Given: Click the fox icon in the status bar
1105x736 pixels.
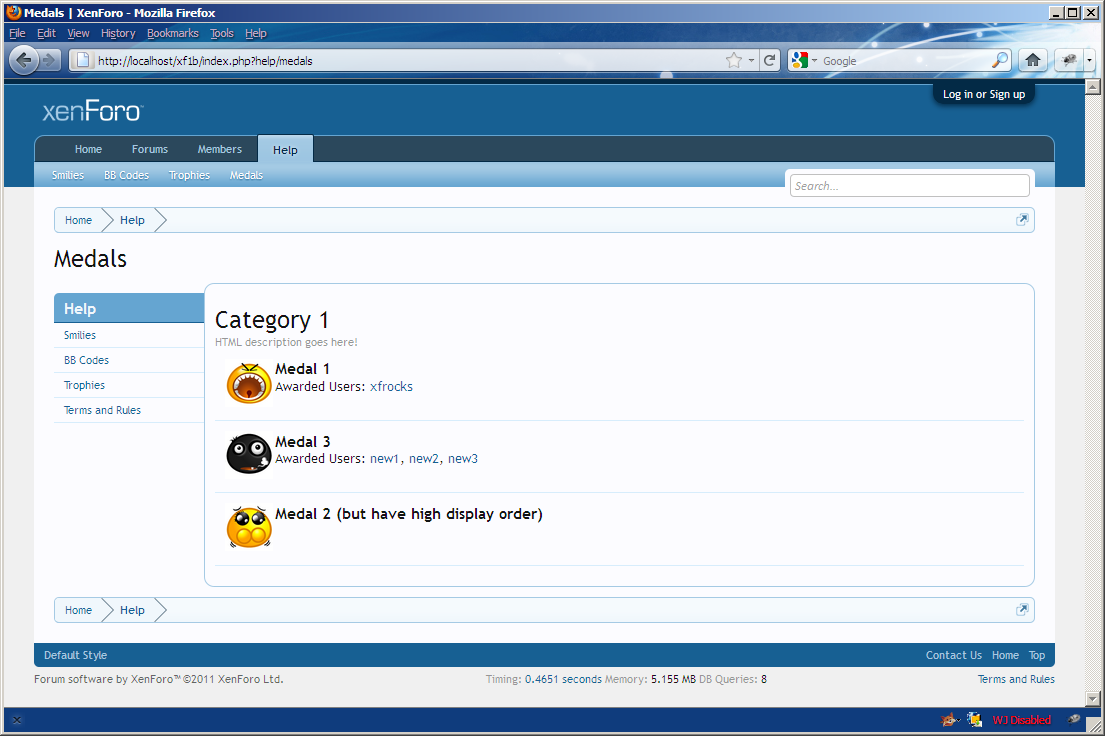Looking at the screenshot, I should [x=949, y=719].
